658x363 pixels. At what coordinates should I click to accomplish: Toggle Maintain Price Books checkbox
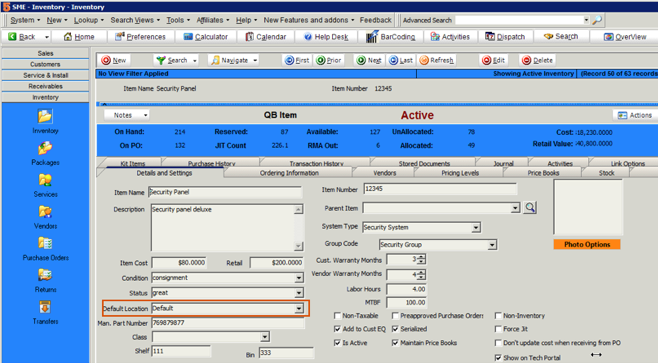(395, 343)
